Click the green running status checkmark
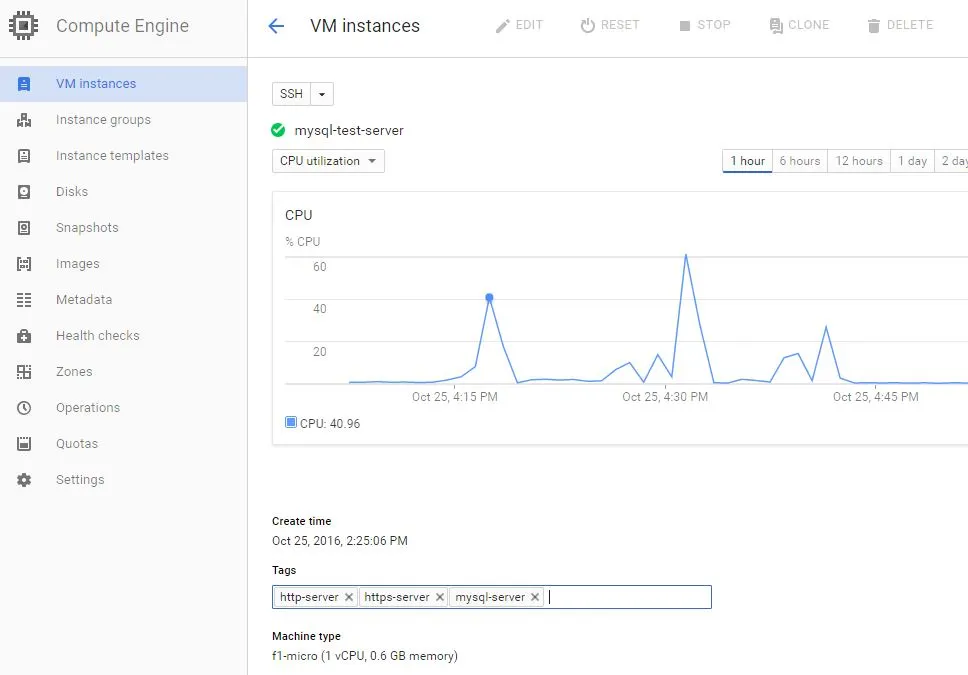968x675 pixels. (278, 130)
